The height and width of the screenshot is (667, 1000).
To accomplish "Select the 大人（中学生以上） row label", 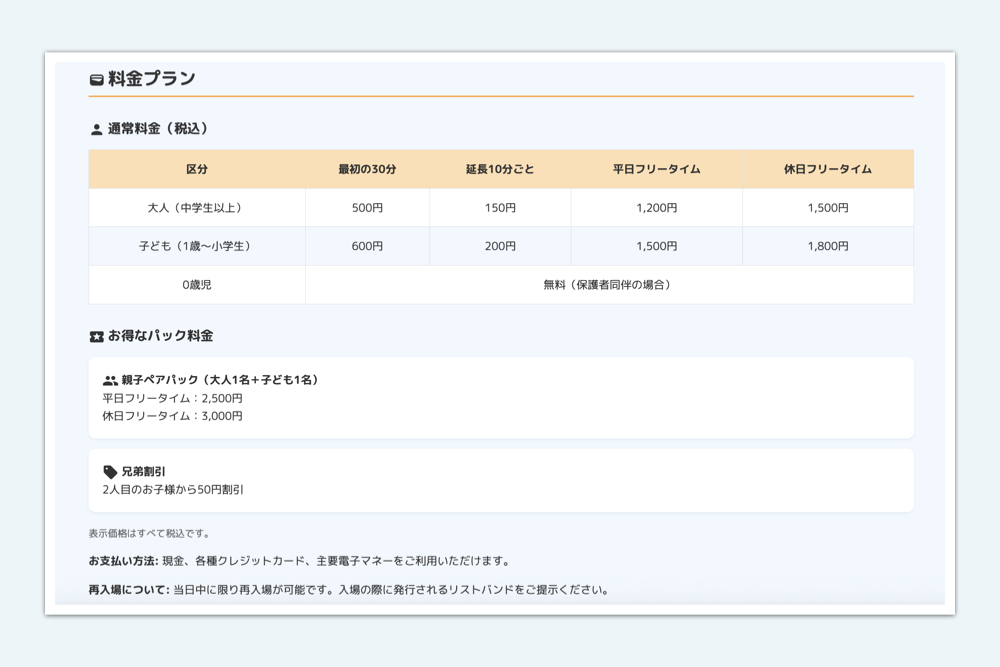I will click(197, 207).
